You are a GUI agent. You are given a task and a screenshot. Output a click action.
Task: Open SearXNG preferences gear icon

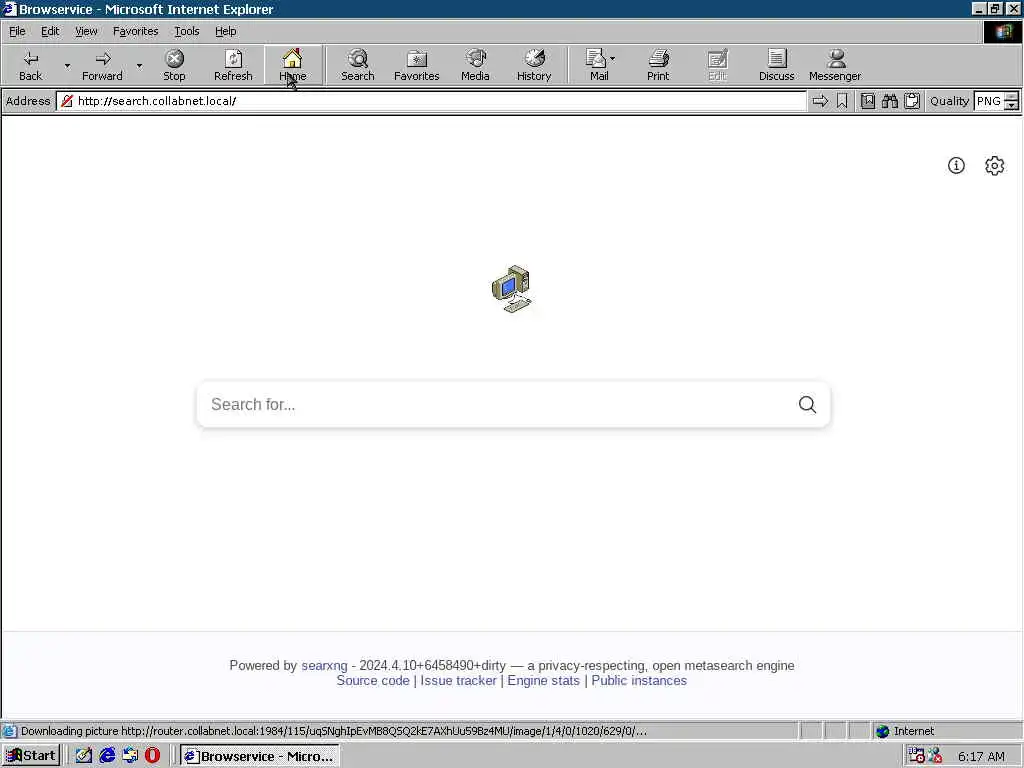pyautogui.click(x=994, y=166)
